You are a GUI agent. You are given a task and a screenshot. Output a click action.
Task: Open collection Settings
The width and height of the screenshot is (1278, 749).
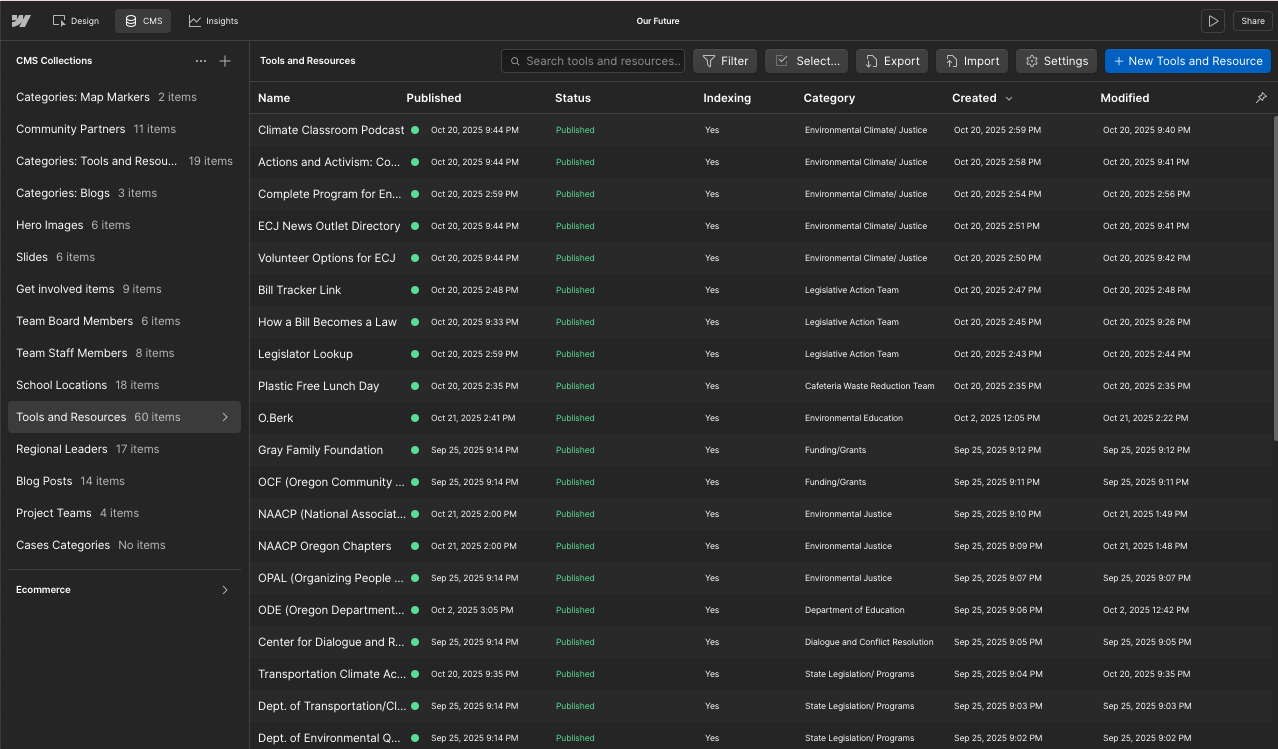pyautogui.click(x=1056, y=61)
